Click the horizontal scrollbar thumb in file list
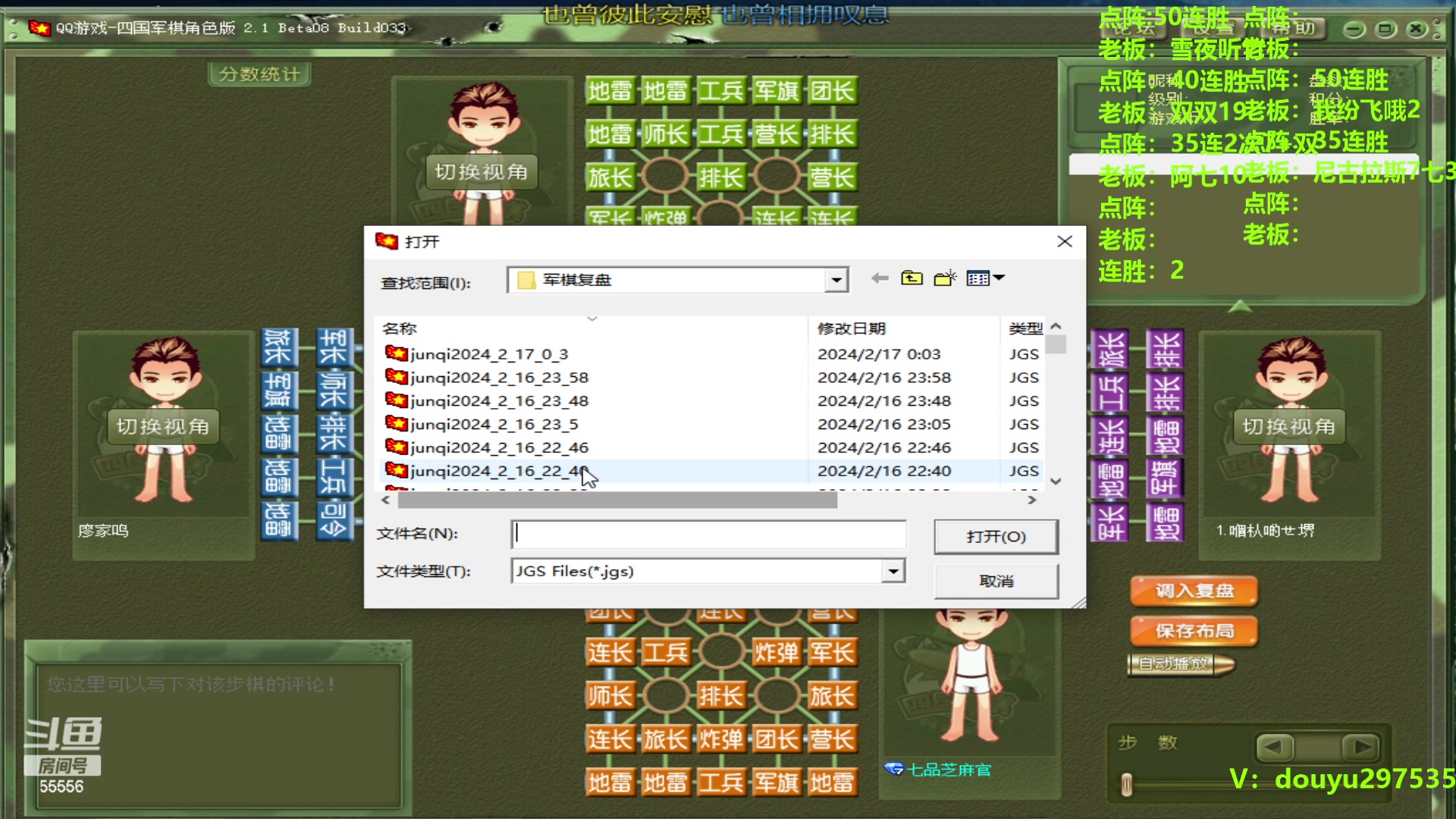 coord(617,500)
